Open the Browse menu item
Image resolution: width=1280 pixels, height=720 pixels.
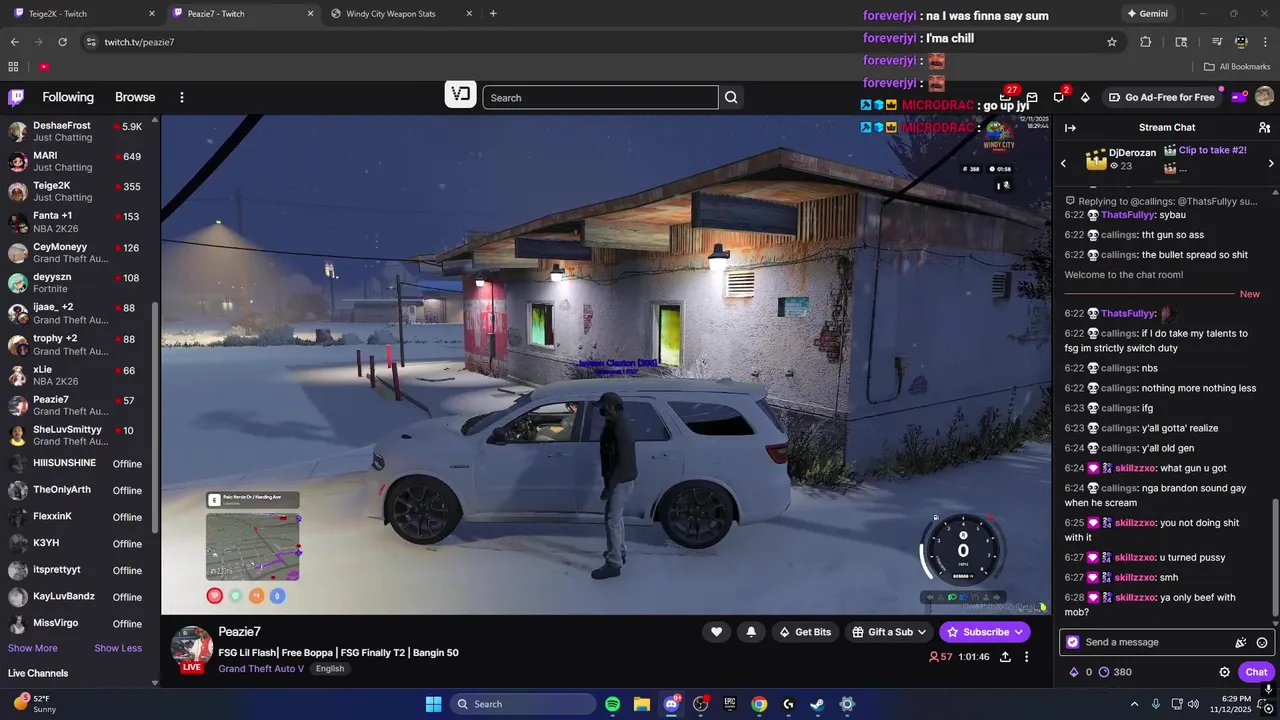tap(135, 97)
